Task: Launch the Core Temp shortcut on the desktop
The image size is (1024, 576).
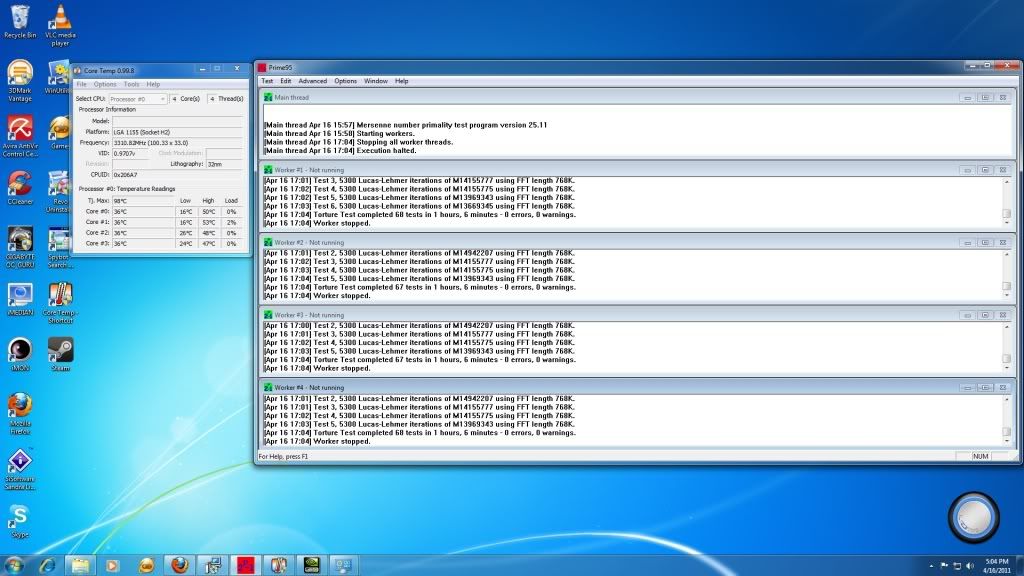Action: tap(60, 302)
